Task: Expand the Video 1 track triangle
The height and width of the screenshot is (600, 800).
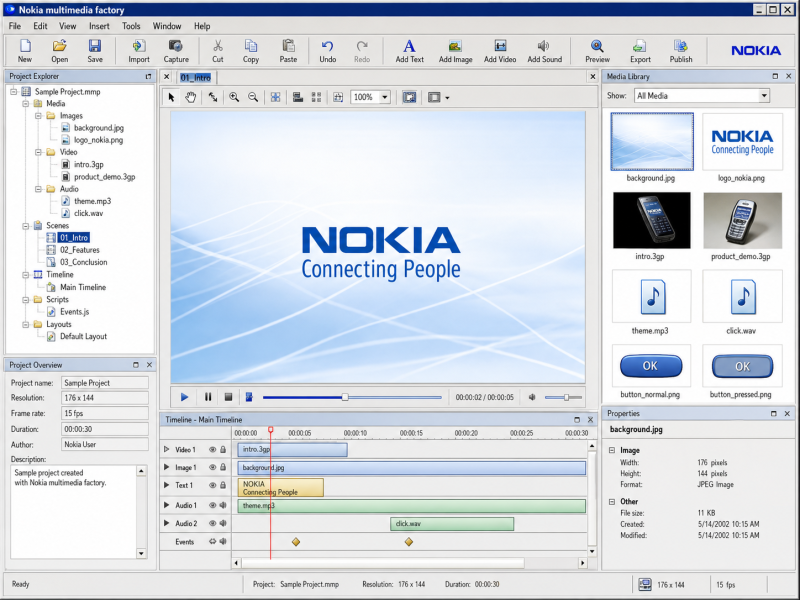Action: click(166, 449)
